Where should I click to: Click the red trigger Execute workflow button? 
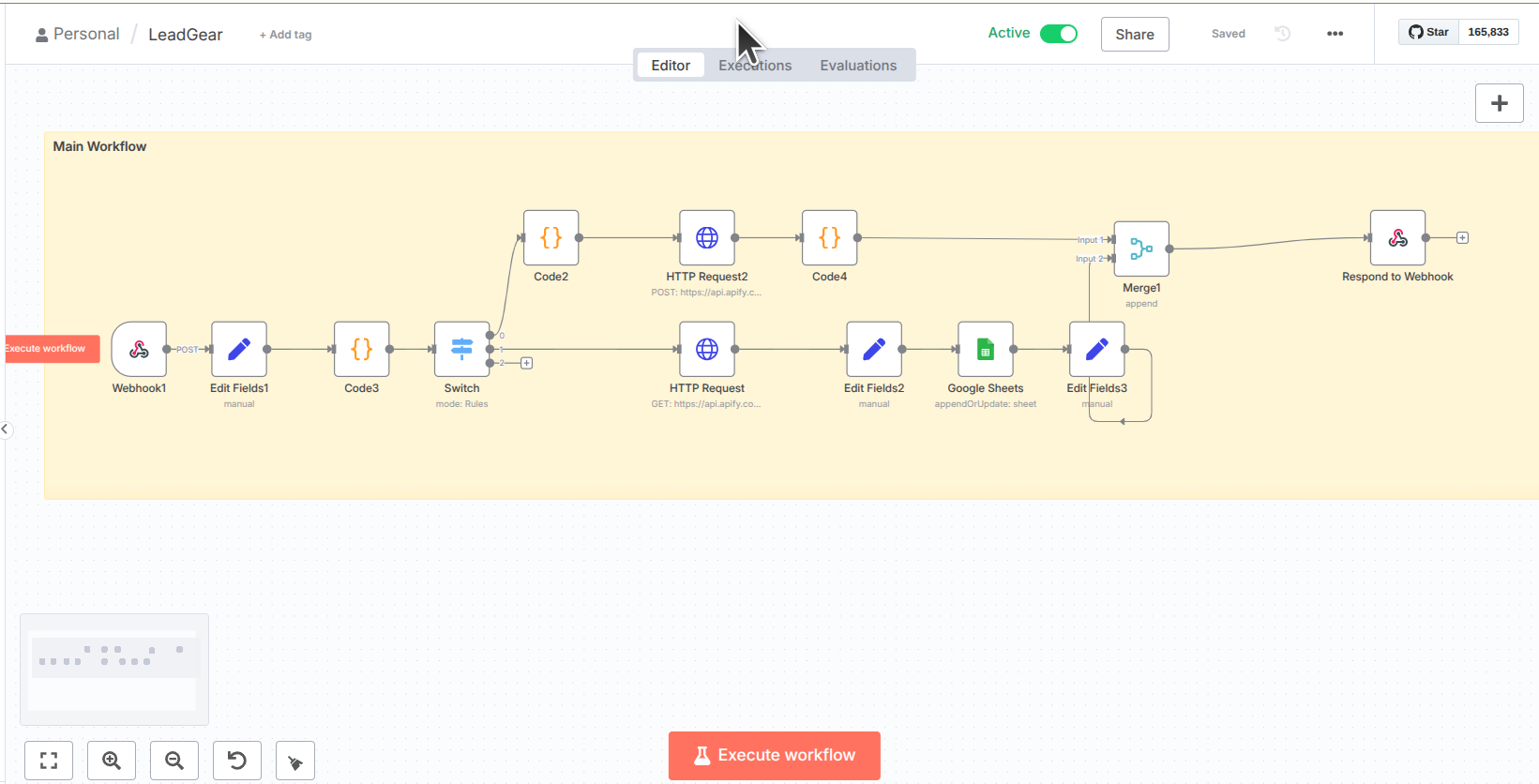pyautogui.click(x=52, y=349)
